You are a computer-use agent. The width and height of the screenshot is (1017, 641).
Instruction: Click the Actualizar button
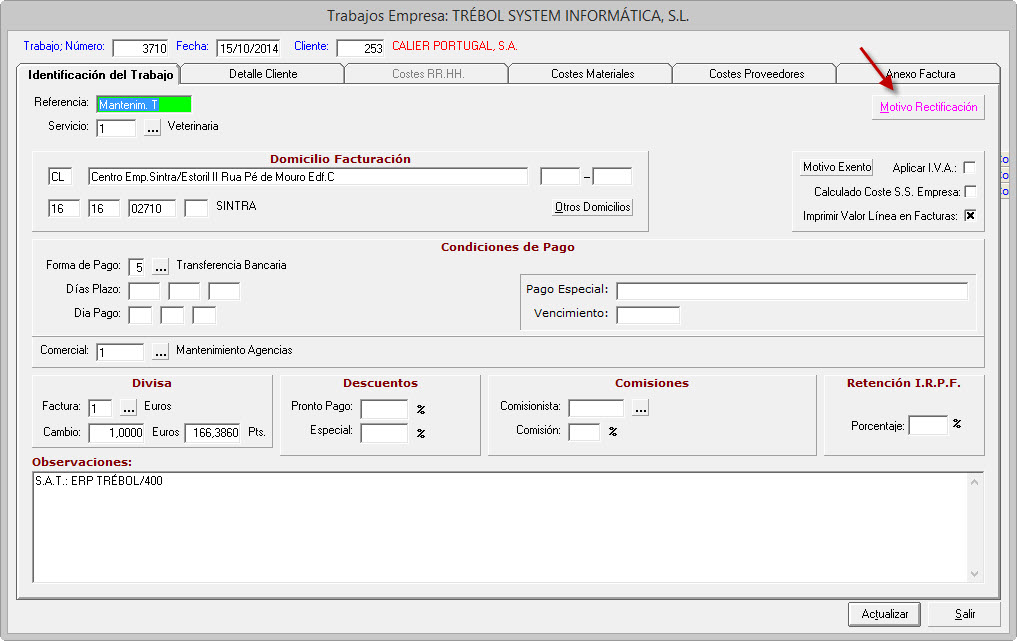pyautogui.click(x=884, y=614)
